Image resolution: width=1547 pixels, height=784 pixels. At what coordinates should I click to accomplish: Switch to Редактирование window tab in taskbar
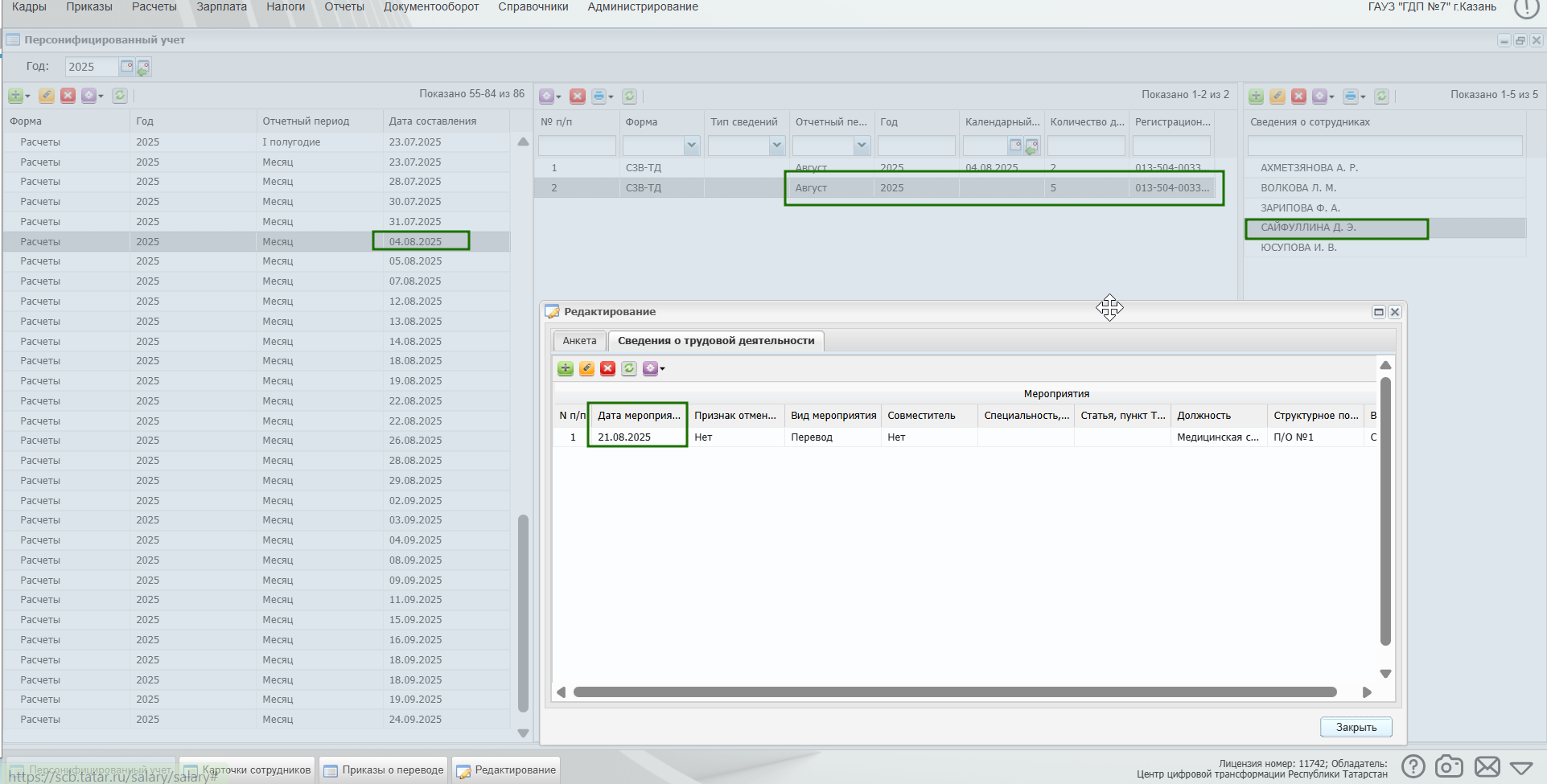pos(507,770)
